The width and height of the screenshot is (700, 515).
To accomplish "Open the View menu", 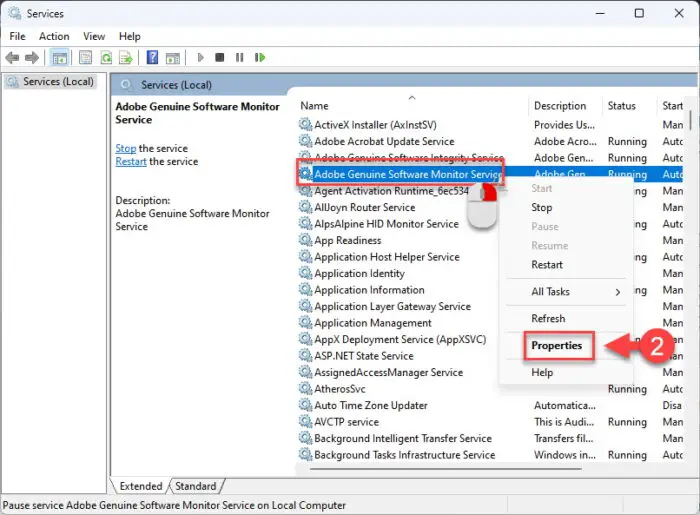I will tap(92, 37).
